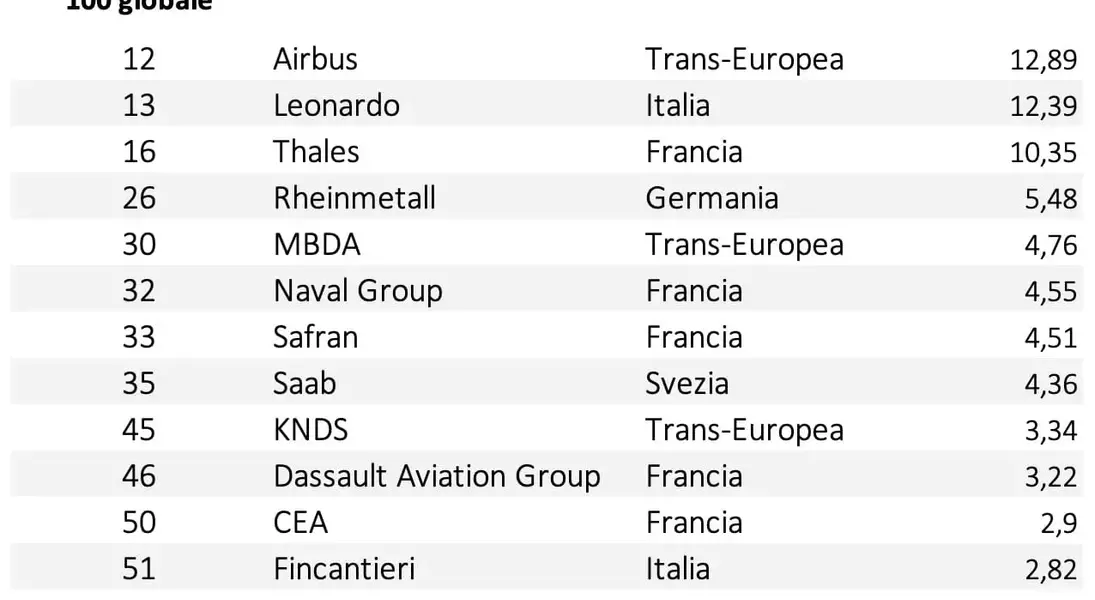Click the KNDS company name

(311, 430)
